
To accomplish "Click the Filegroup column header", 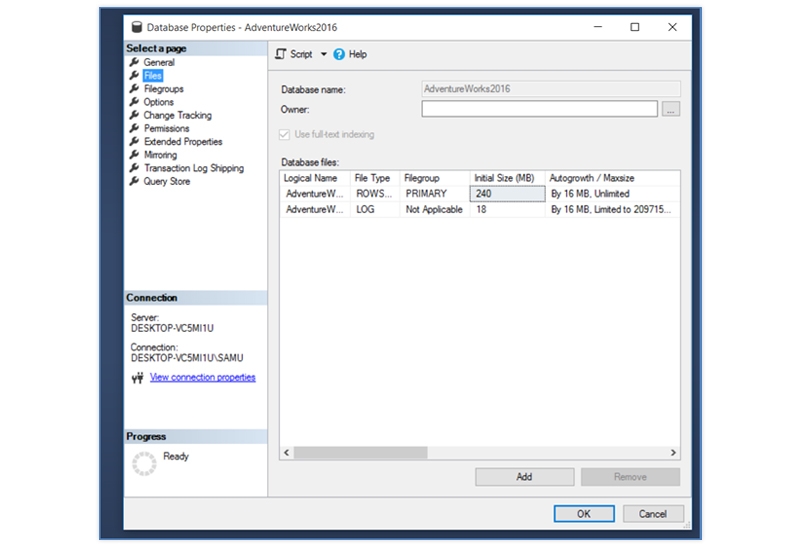I will click(x=435, y=178).
